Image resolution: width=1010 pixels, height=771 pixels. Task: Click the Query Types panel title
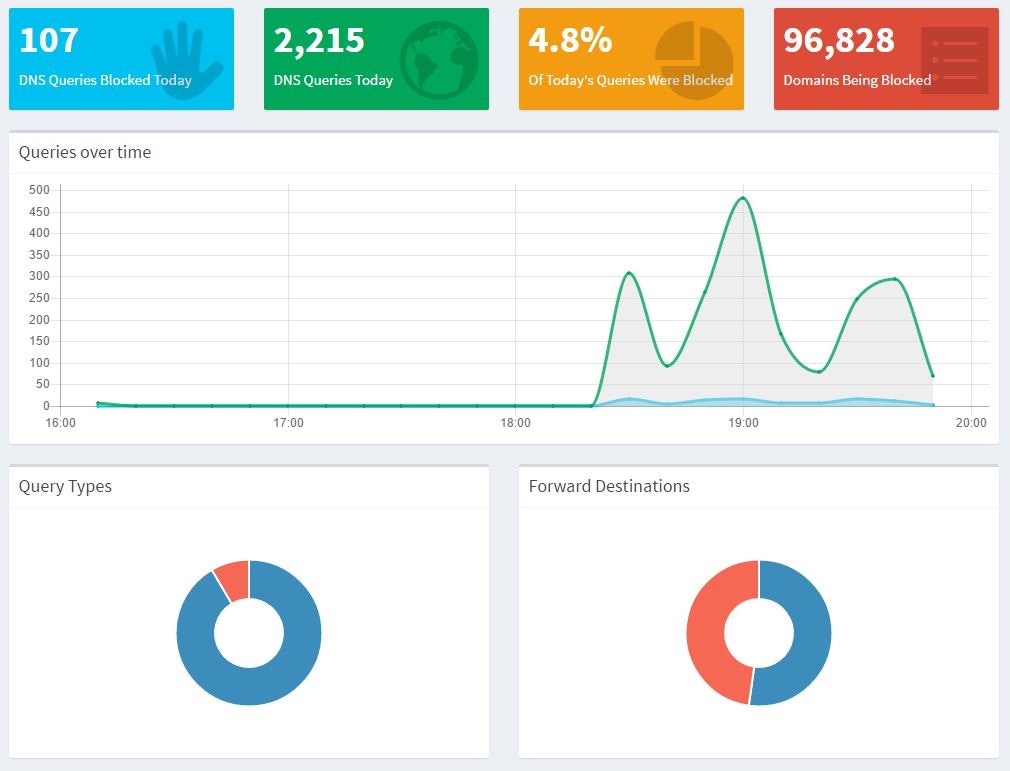[65, 486]
